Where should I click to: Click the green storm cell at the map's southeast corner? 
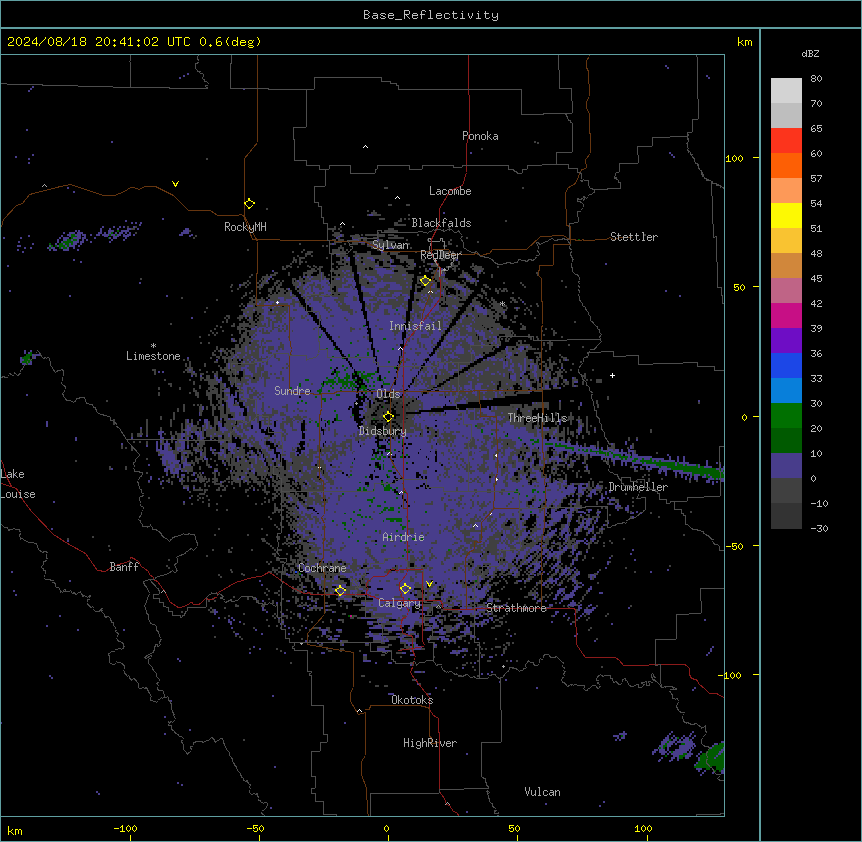(x=711, y=757)
